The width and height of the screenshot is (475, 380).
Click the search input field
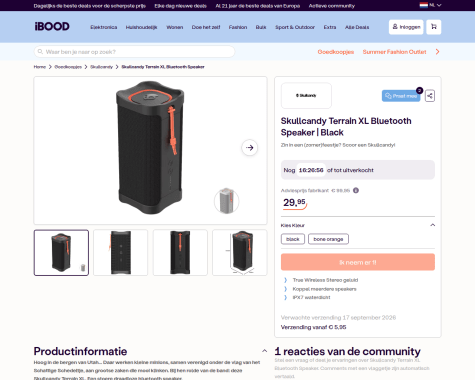[134, 52]
